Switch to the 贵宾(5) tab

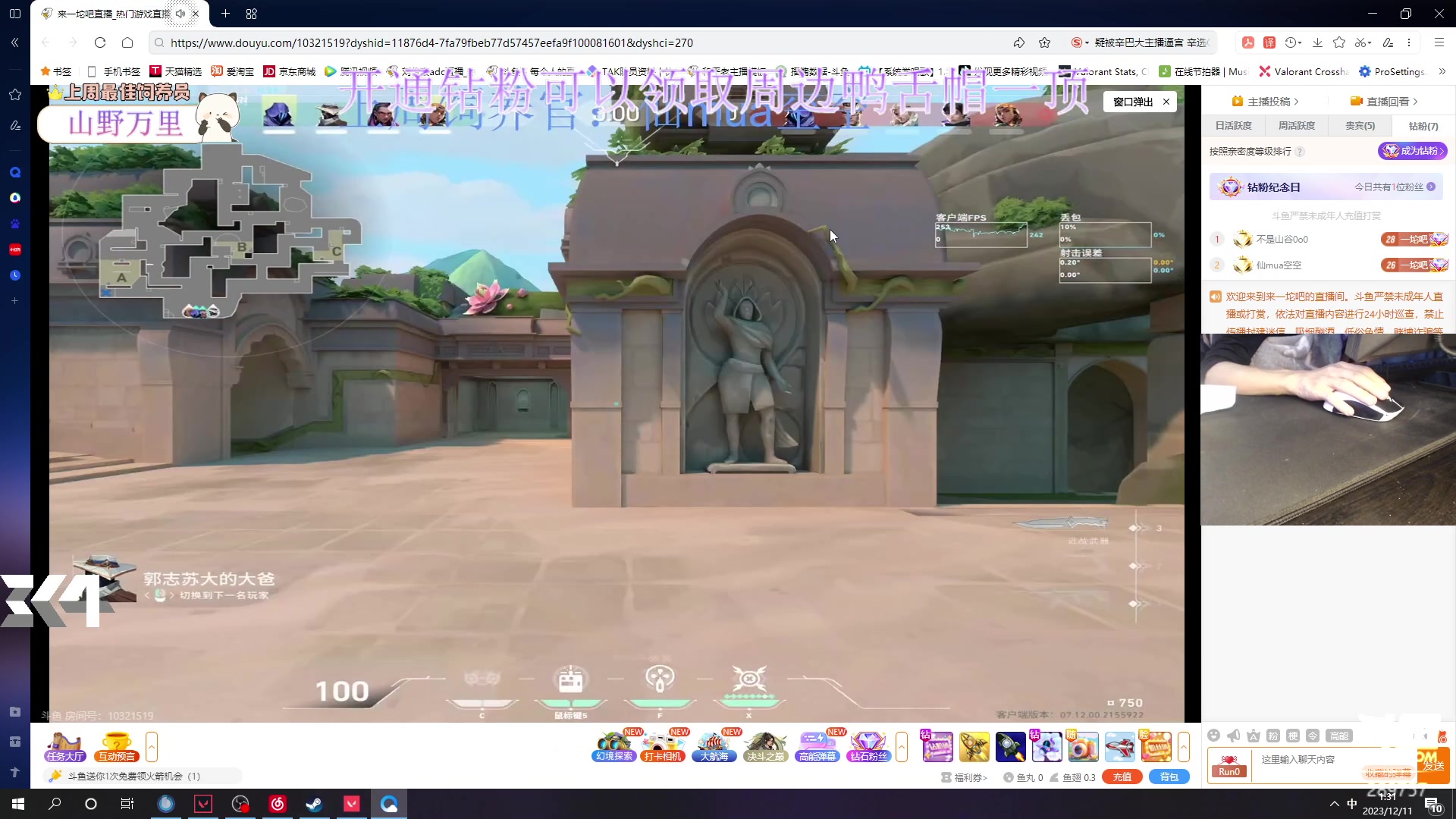(x=1360, y=126)
